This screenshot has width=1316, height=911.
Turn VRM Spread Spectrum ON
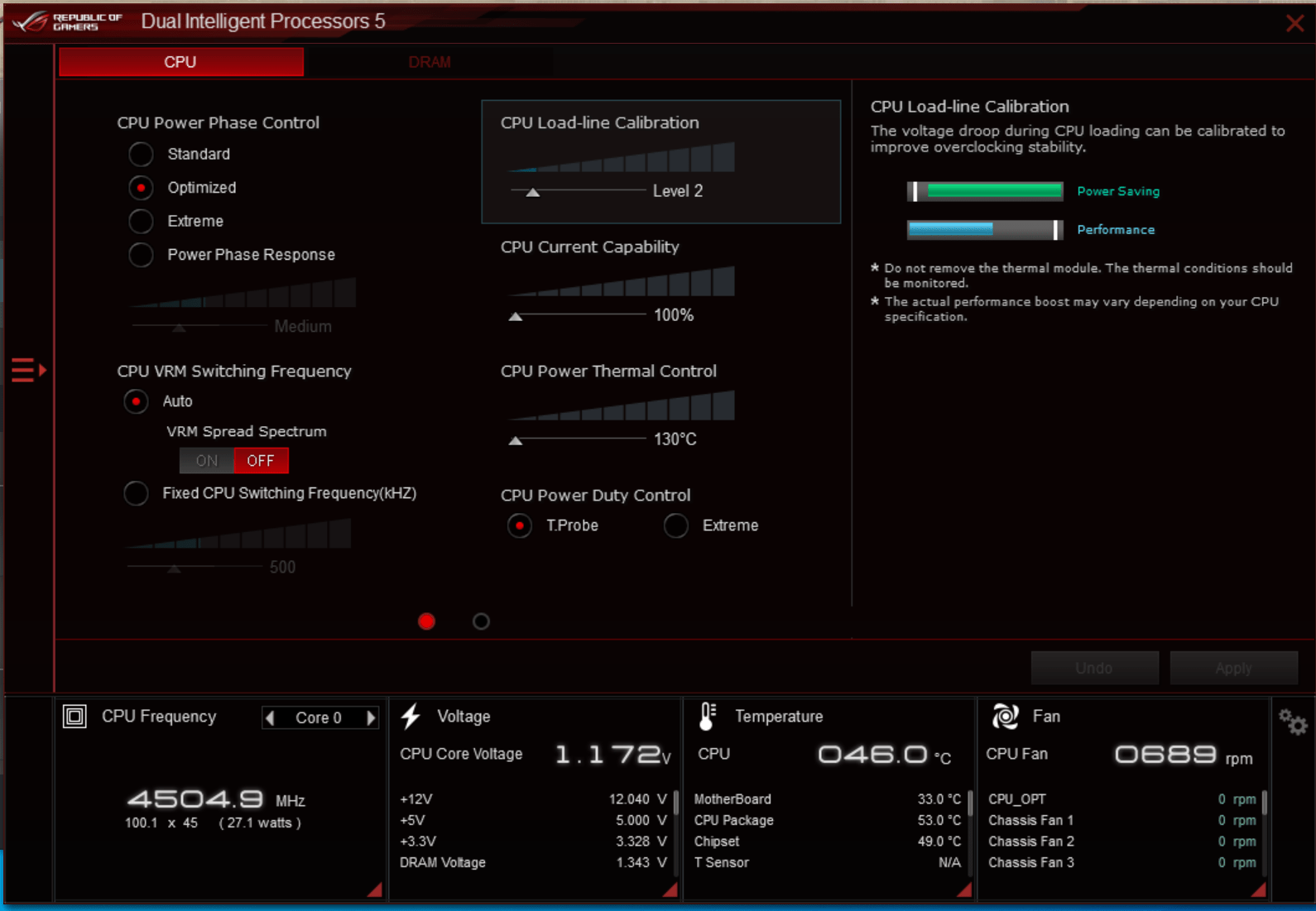click(207, 461)
